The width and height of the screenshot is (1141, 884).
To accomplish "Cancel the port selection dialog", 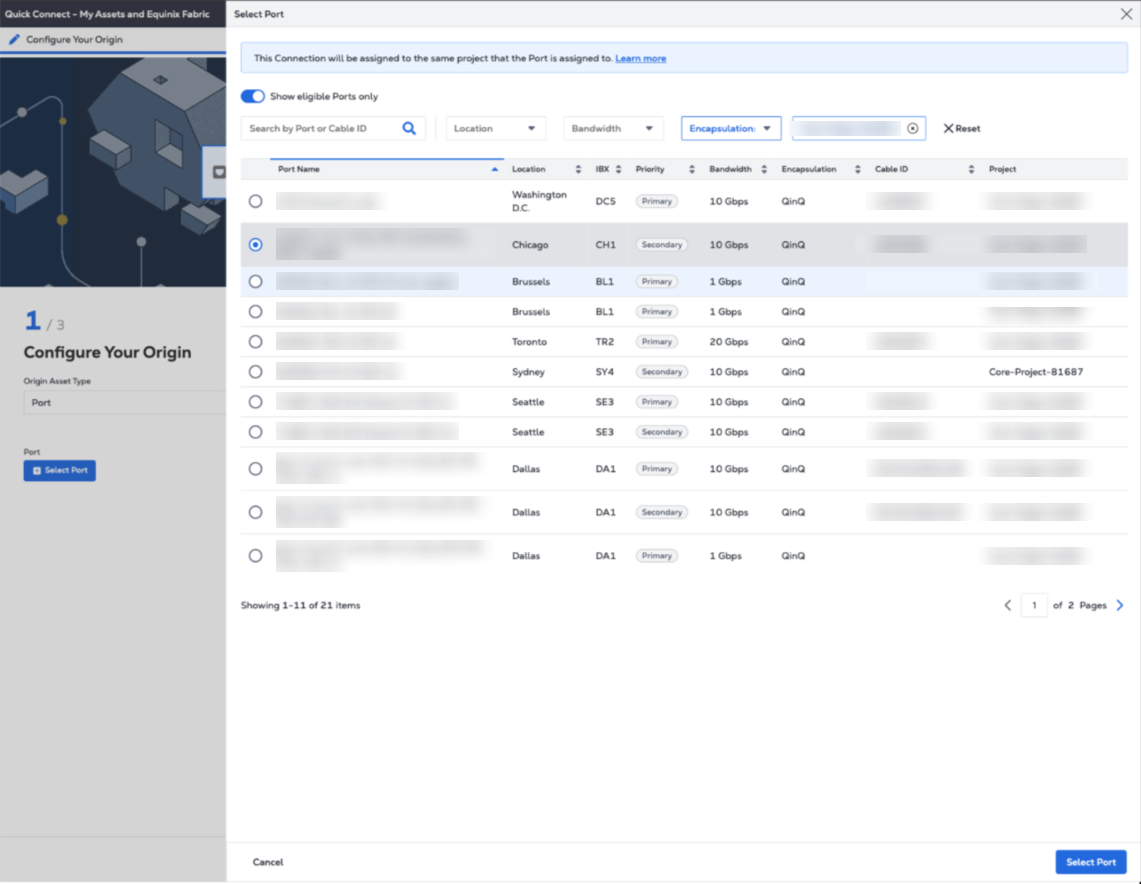I will [268, 862].
